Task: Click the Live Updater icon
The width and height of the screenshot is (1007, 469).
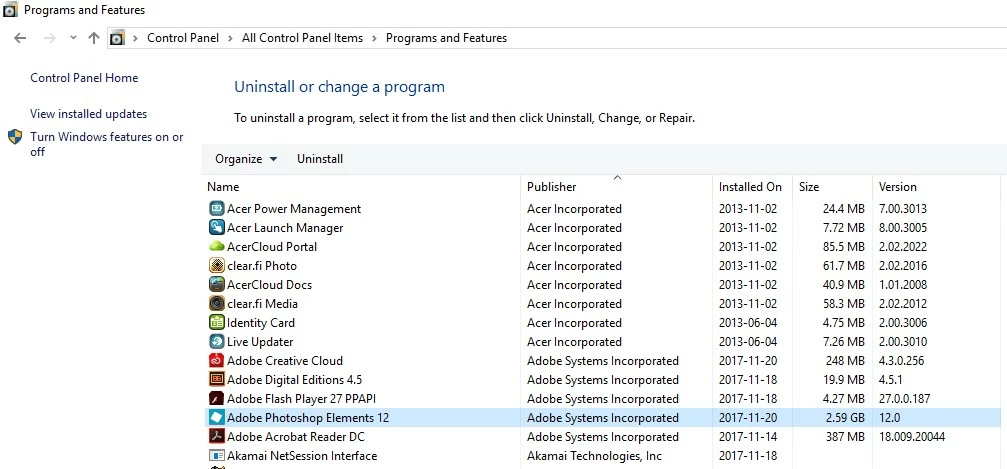Action: (x=216, y=341)
